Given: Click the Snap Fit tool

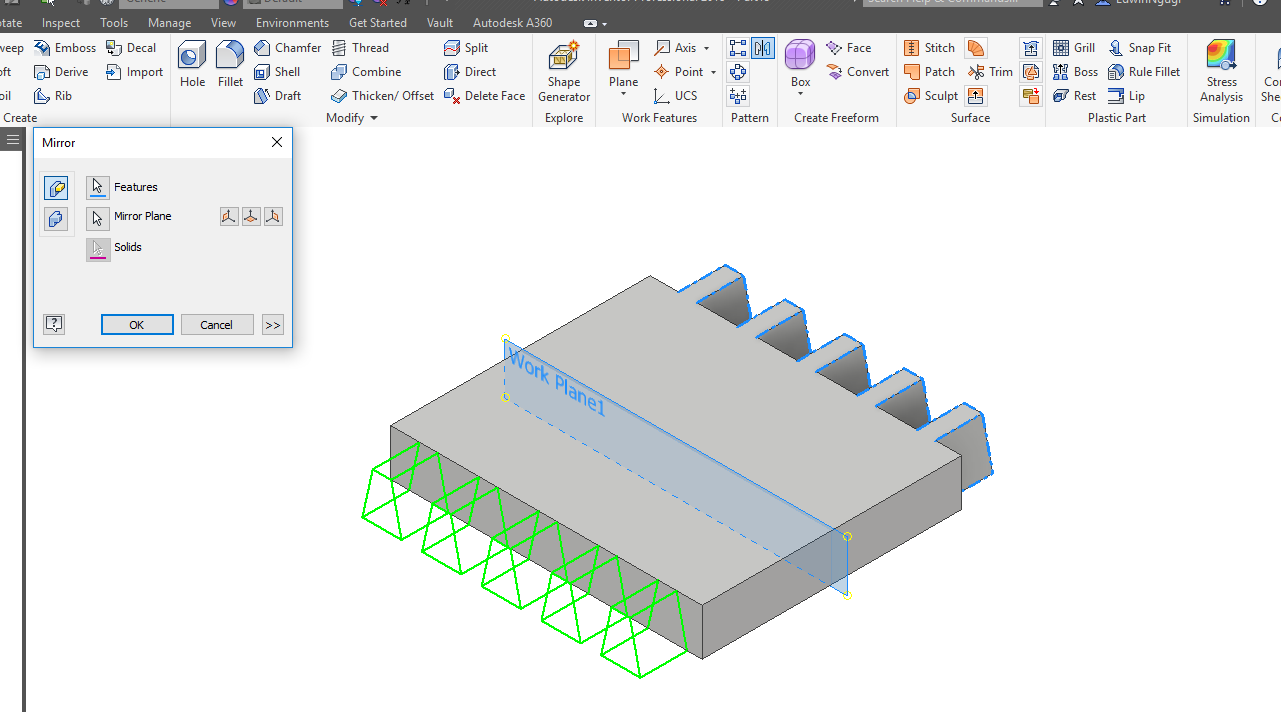Looking at the screenshot, I should pyautogui.click(x=1140, y=48).
